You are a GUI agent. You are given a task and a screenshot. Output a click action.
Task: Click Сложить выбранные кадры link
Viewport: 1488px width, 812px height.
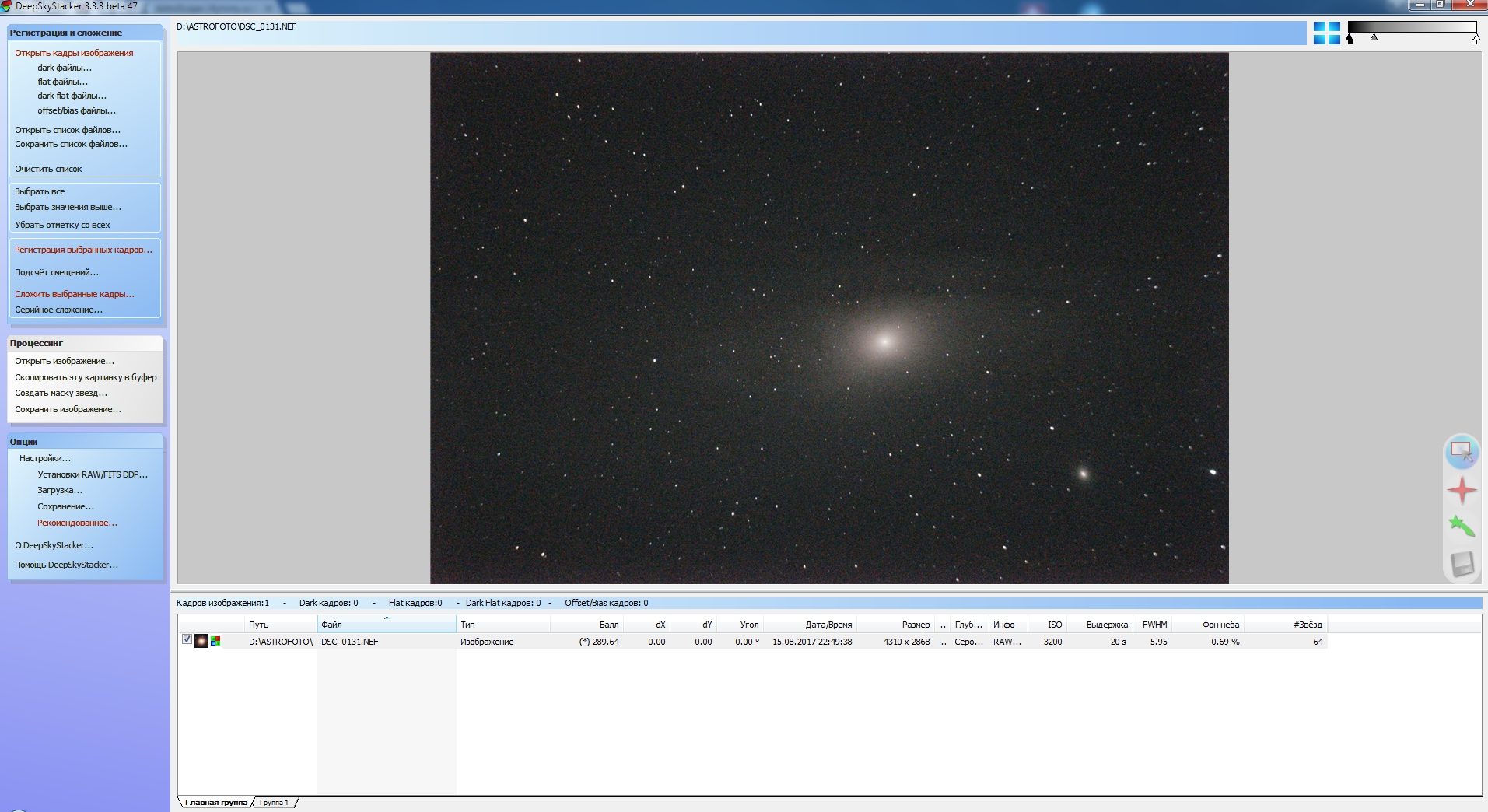pyautogui.click(x=75, y=294)
